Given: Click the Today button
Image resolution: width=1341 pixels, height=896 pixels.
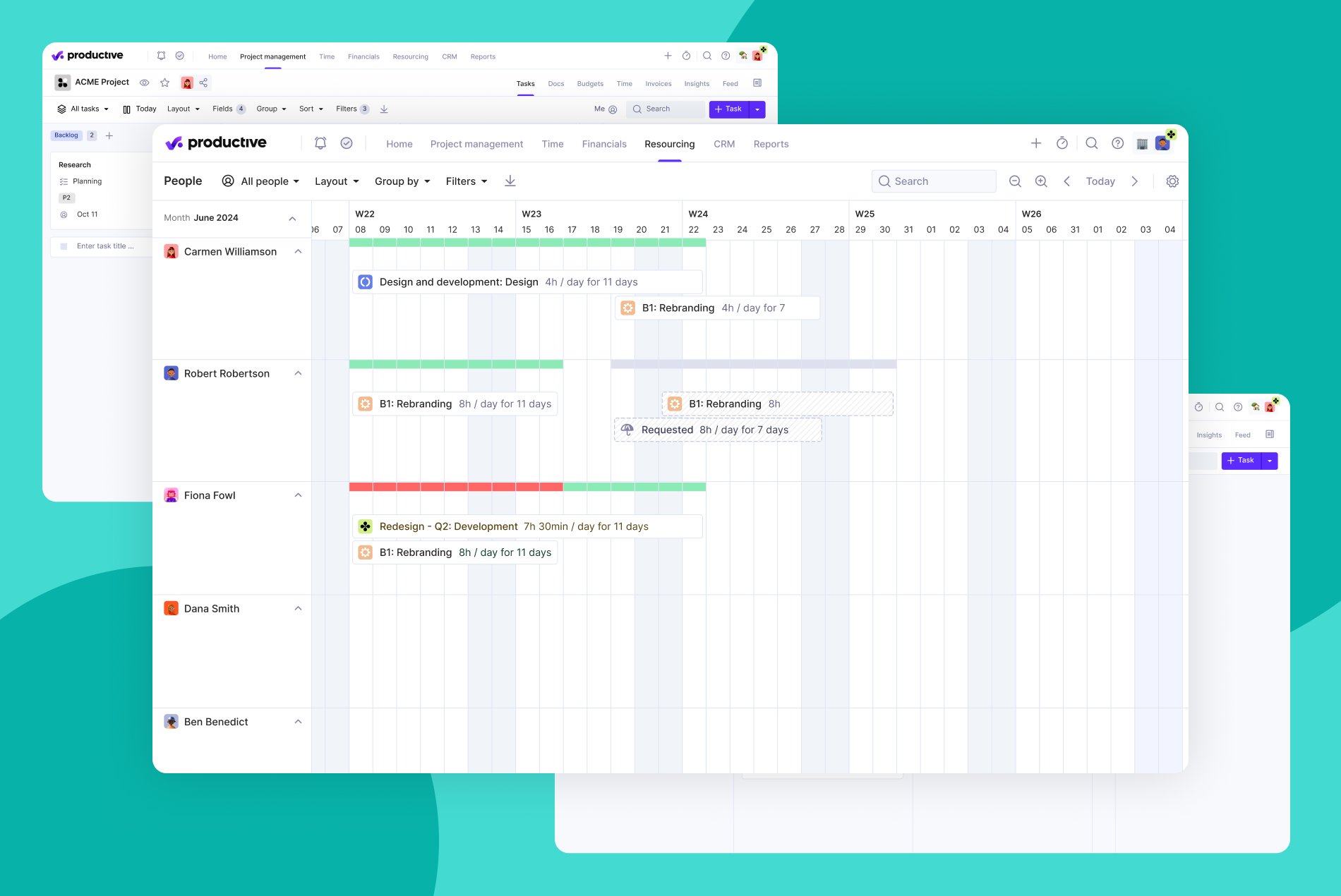Looking at the screenshot, I should click(x=1100, y=181).
